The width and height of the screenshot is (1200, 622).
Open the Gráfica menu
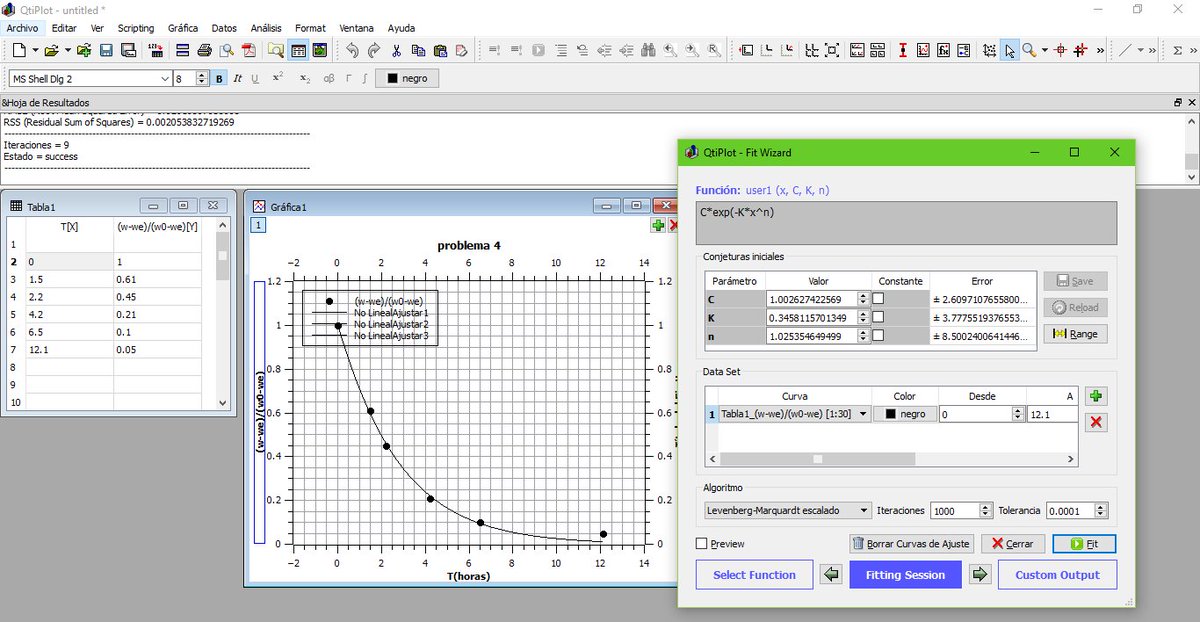click(x=183, y=28)
